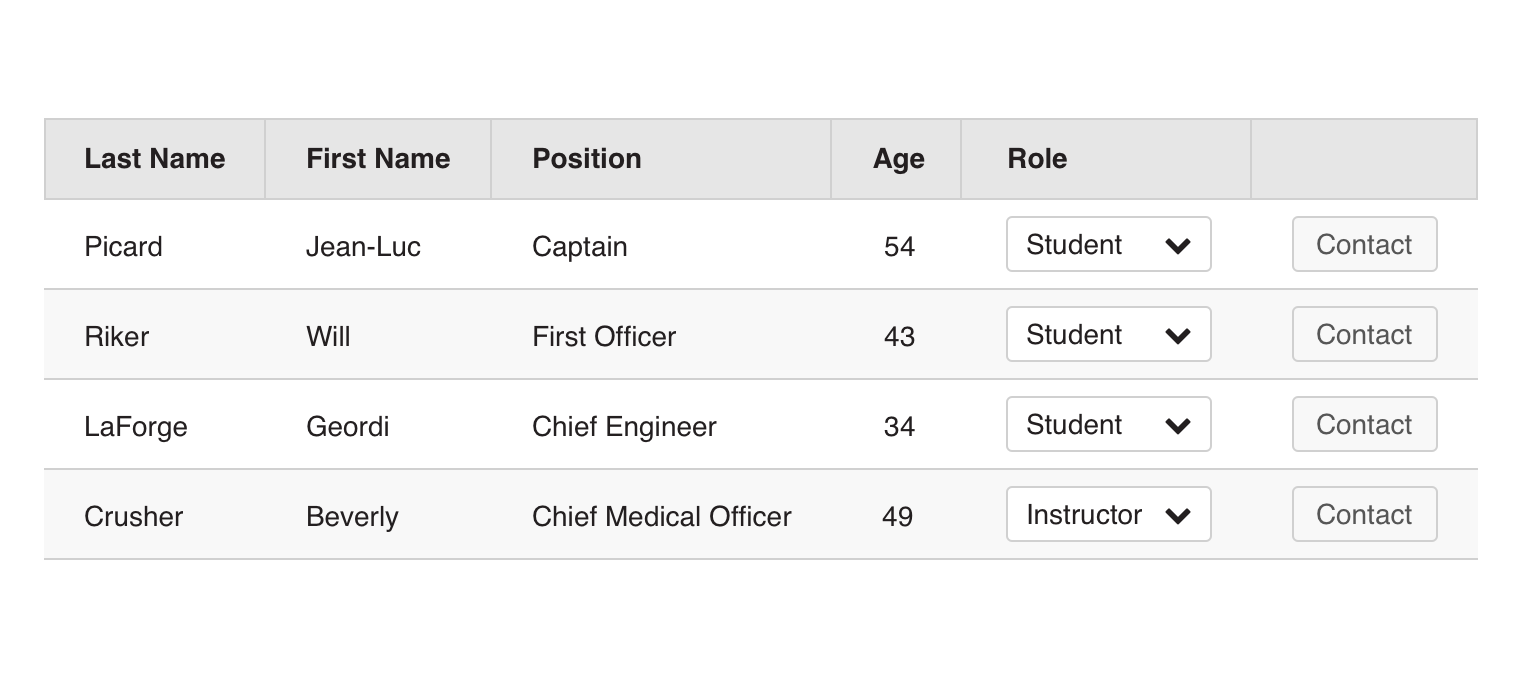
Task: Open Crusher's Instructor role dropdown
Action: click(1108, 514)
